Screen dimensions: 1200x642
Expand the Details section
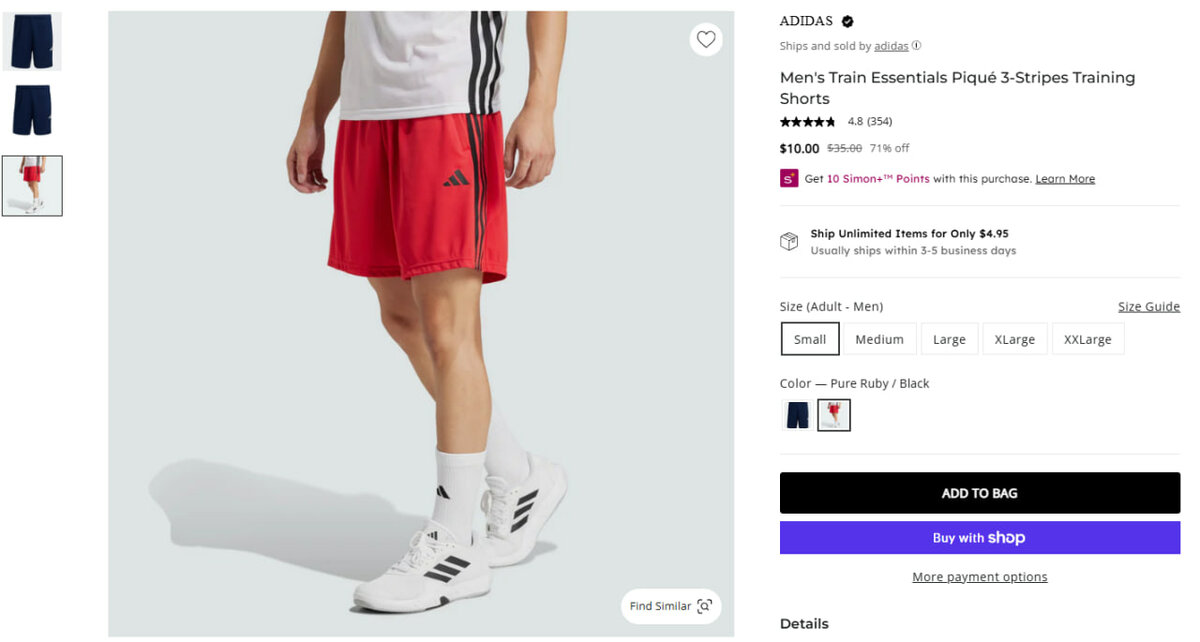pyautogui.click(x=804, y=624)
